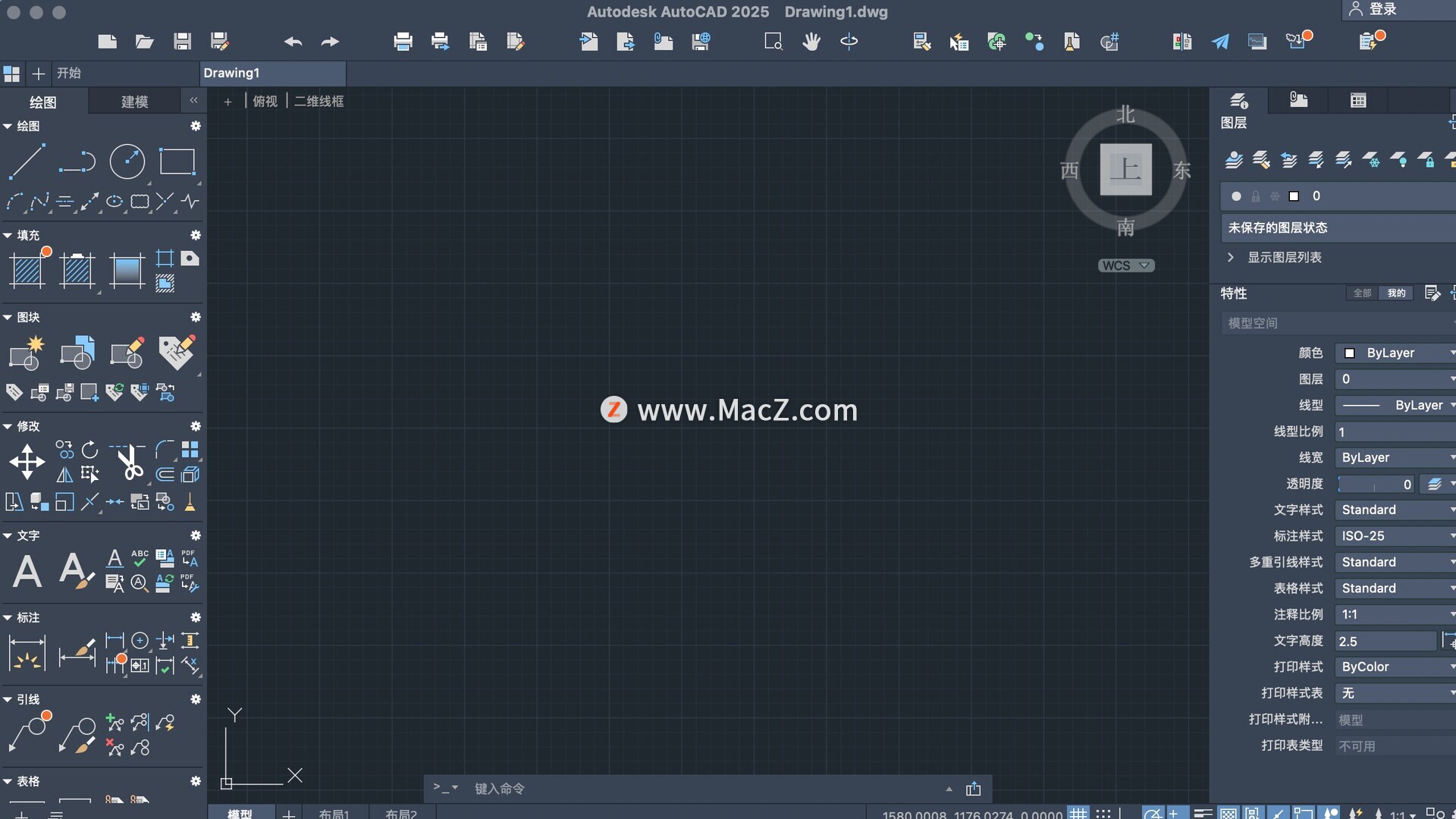Screen dimensions: 1456x819
Task: Select the Circle drawing tool
Action: click(x=127, y=162)
